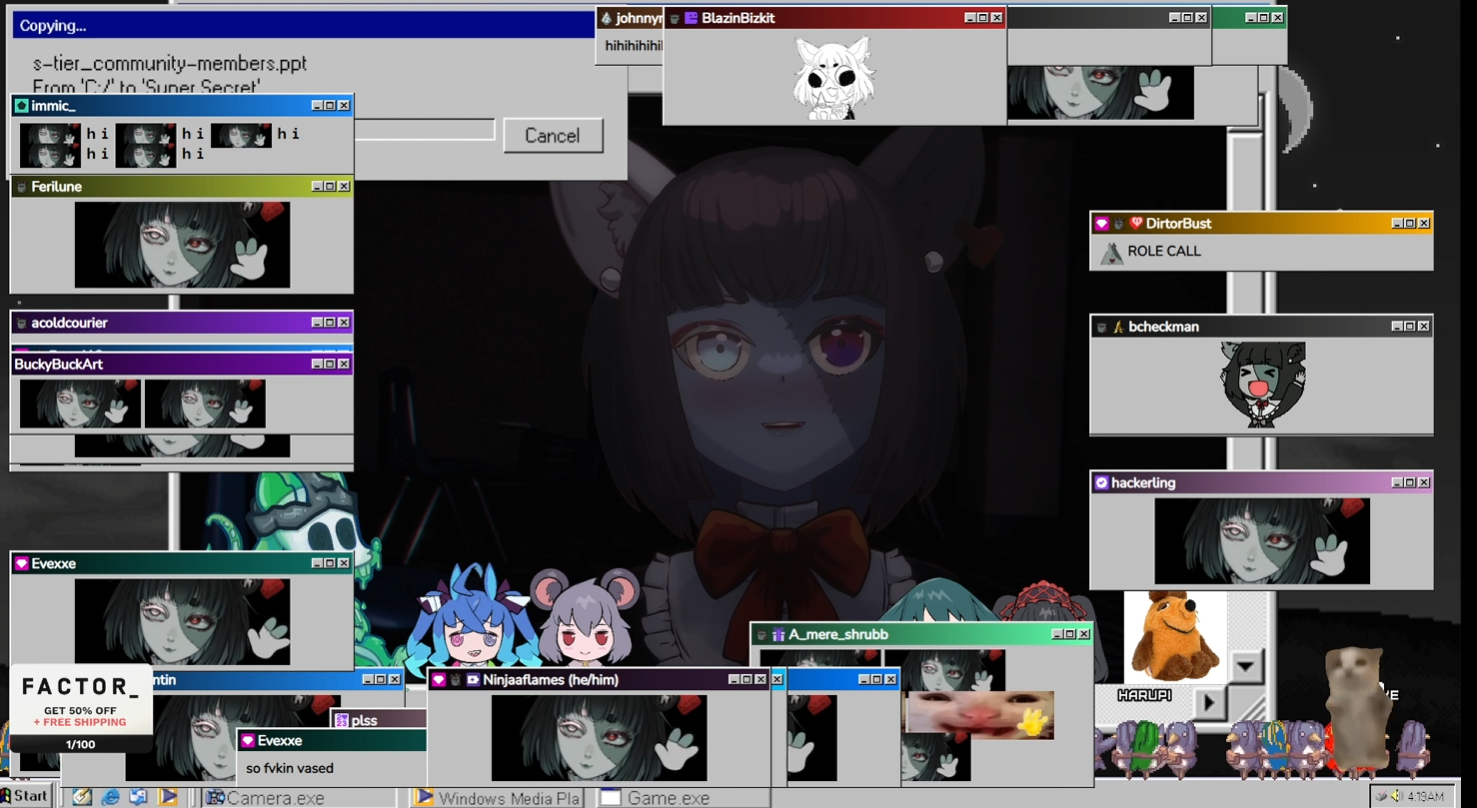Click the cat face emote in A_mere_shrubb window
Image resolution: width=1477 pixels, height=808 pixels.
tap(979, 715)
